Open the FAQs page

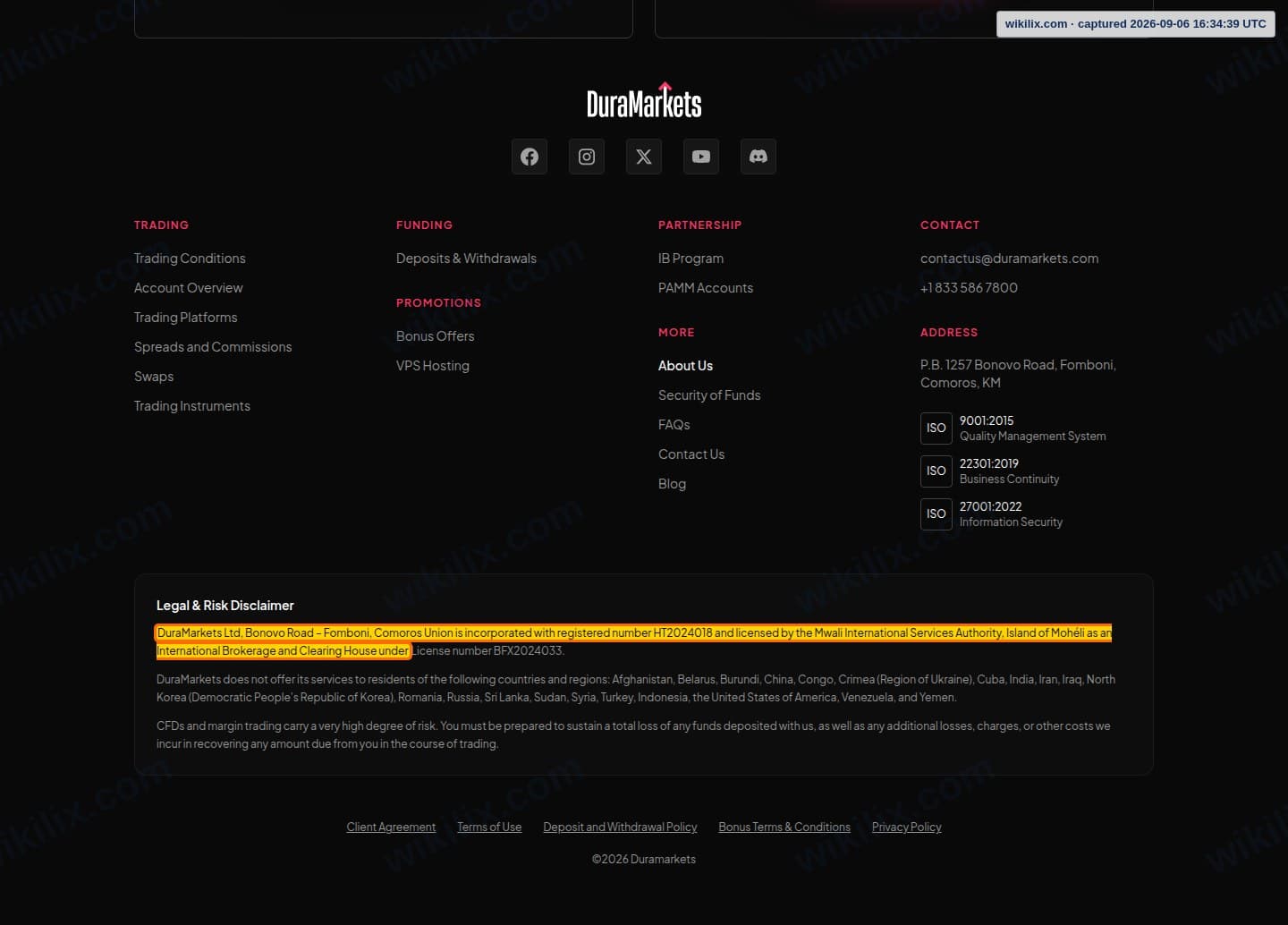(x=674, y=425)
